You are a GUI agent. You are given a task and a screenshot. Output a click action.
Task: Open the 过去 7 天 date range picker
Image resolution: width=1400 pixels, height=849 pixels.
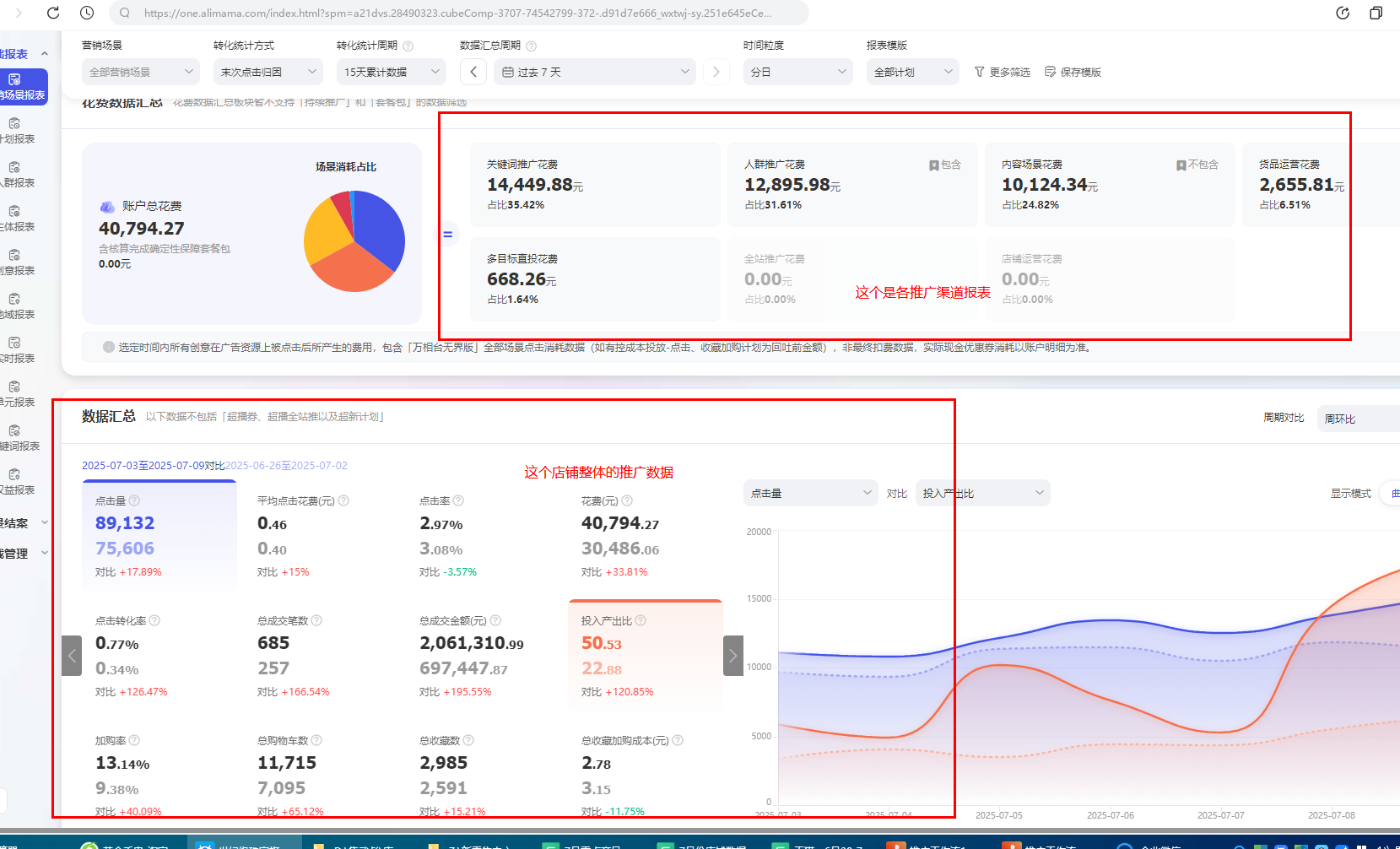point(595,73)
